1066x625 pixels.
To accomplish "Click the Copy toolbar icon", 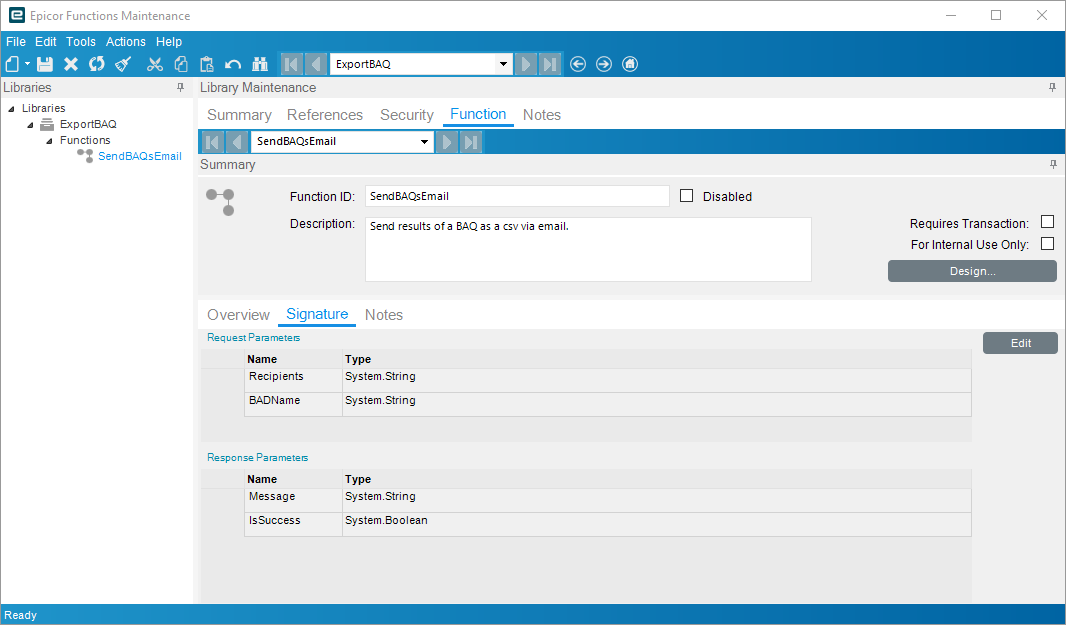I will point(181,64).
